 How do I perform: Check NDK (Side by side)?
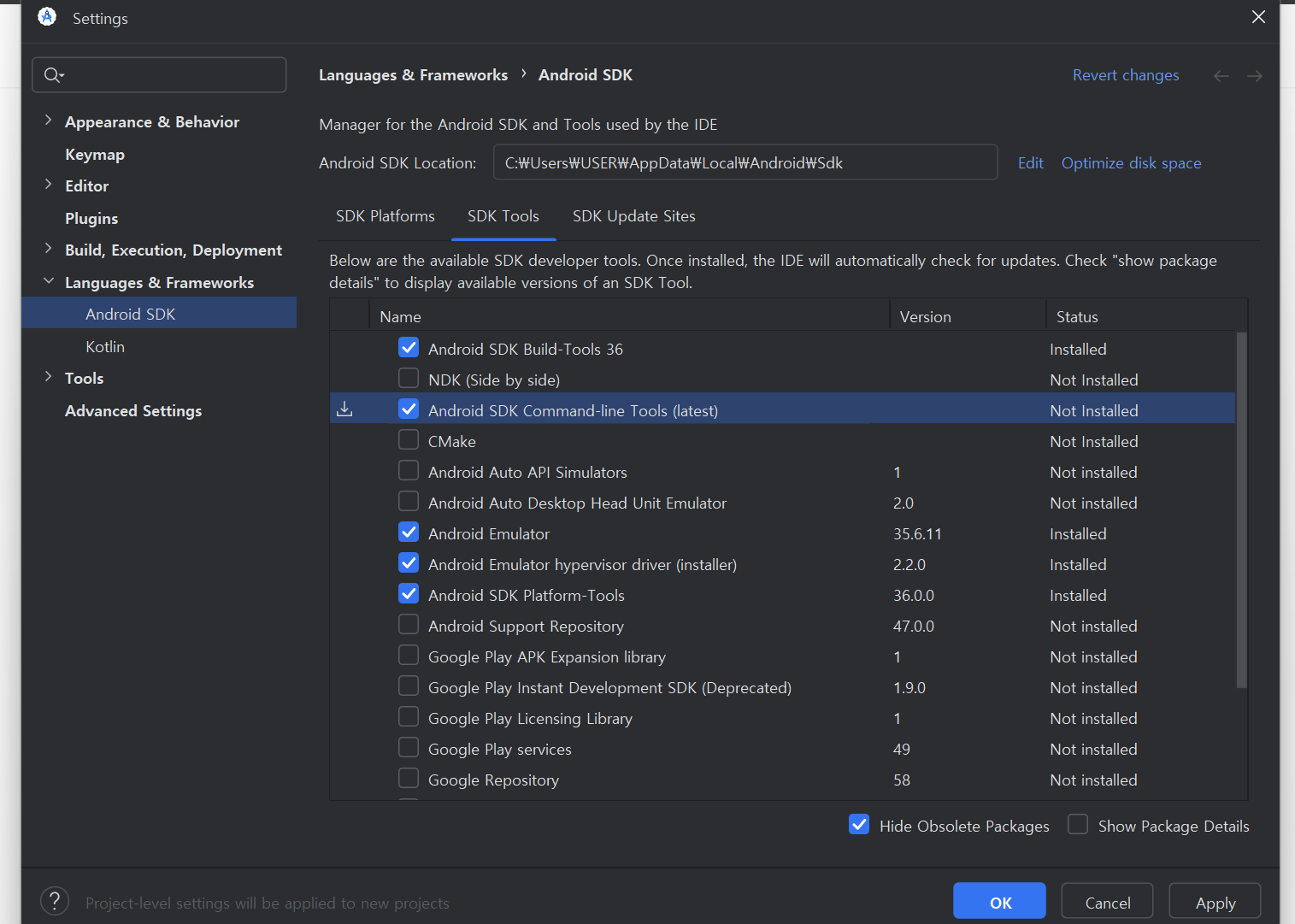click(x=409, y=379)
